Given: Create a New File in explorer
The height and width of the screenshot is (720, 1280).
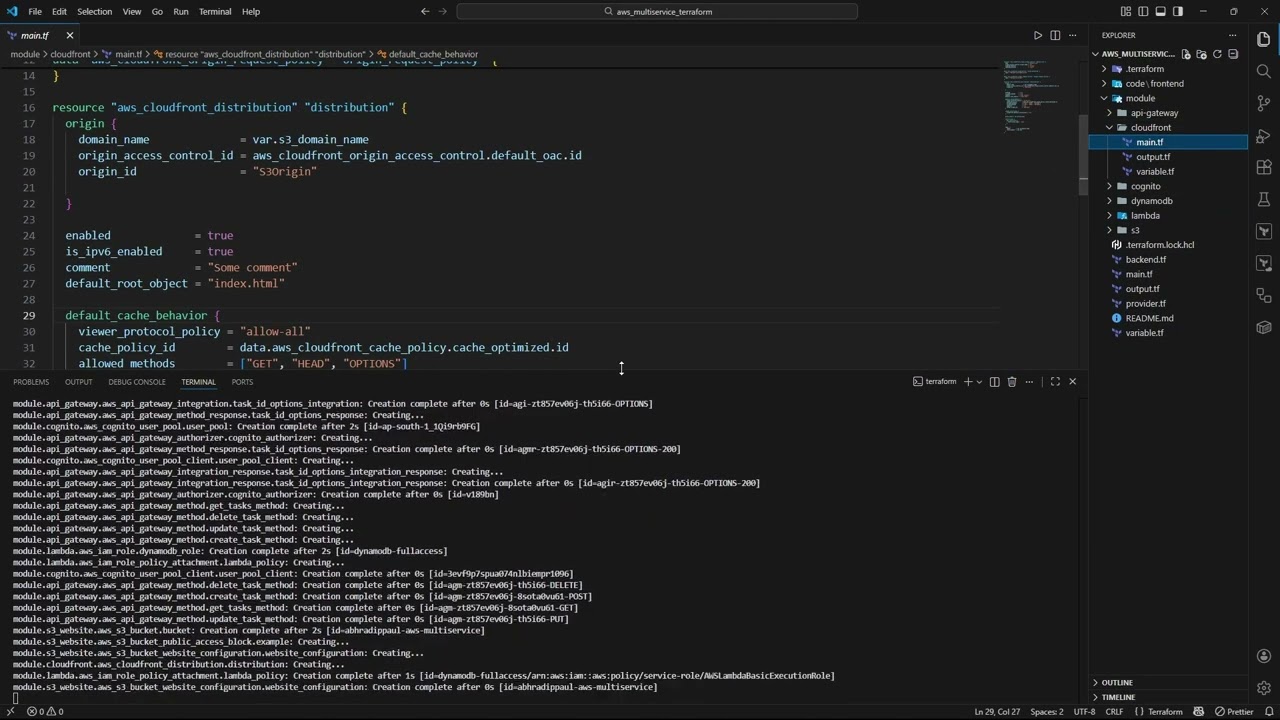Looking at the screenshot, I should coord(1186,54).
